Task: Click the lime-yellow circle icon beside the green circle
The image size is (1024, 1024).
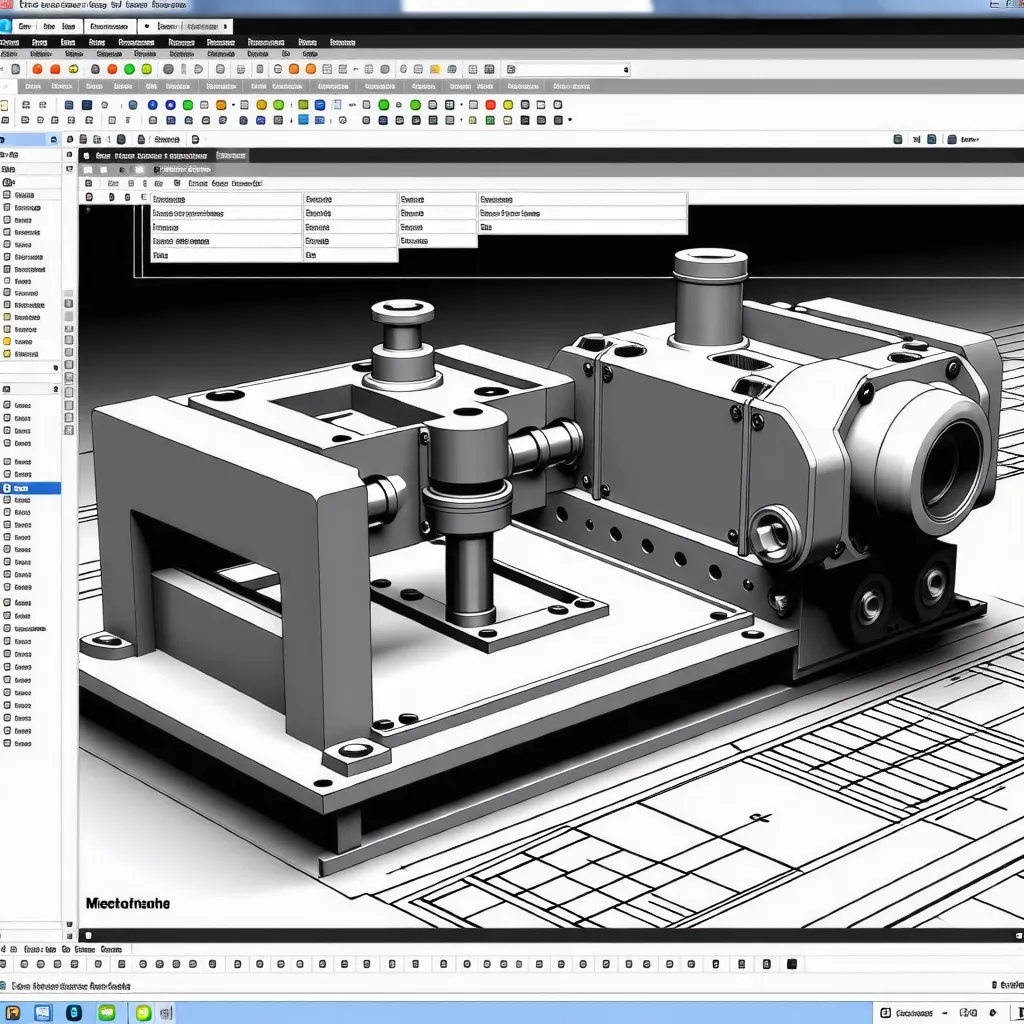Action: (x=146, y=69)
